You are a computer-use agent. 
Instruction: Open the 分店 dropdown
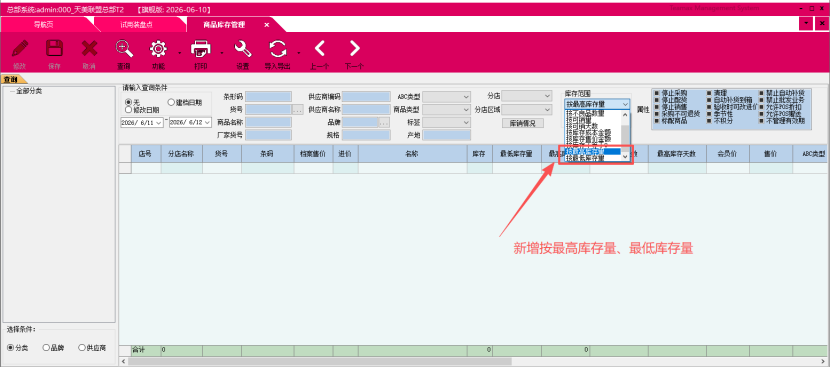(x=527, y=96)
